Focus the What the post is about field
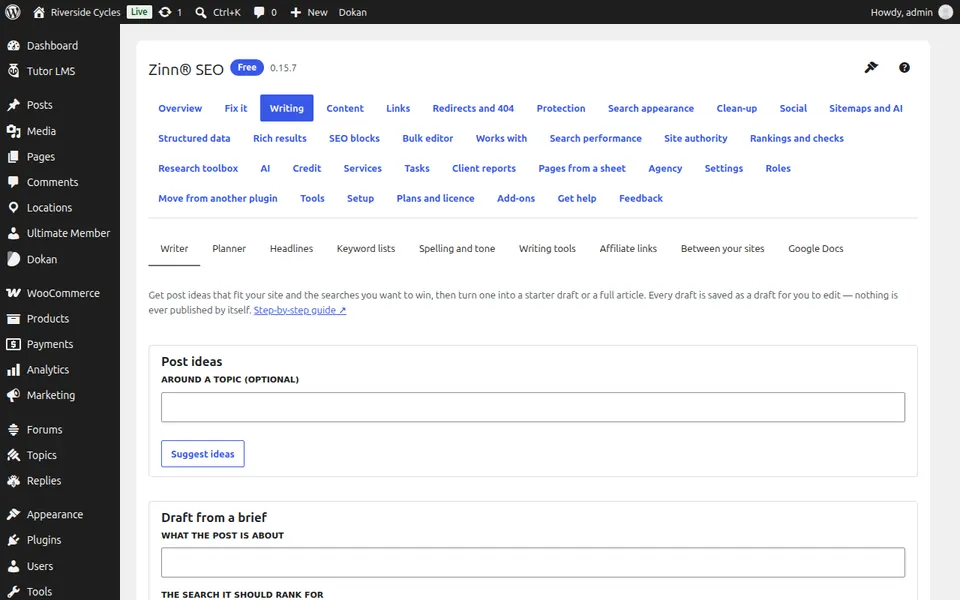 click(533, 563)
